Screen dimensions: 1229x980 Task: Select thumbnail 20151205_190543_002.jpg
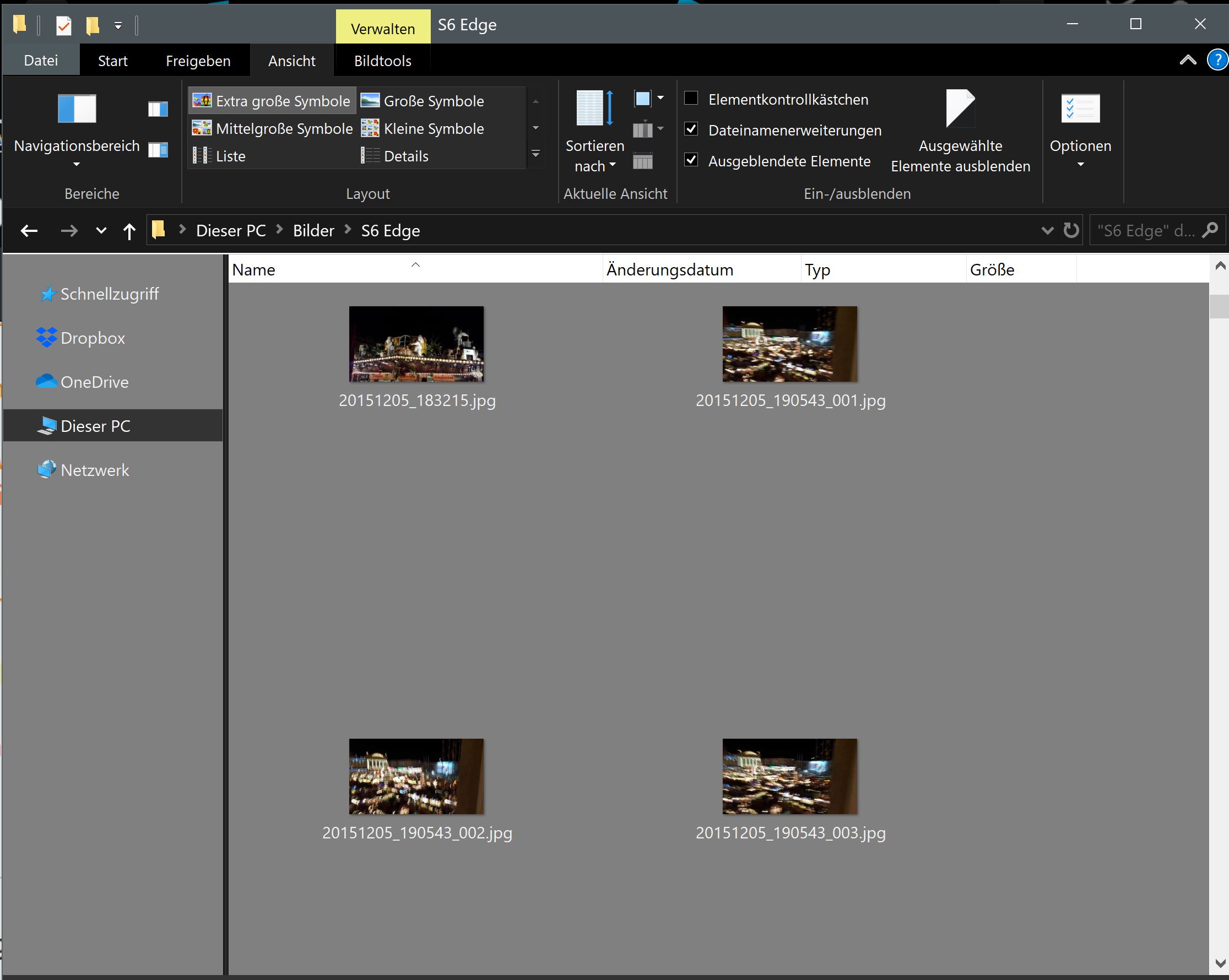(416, 777)
